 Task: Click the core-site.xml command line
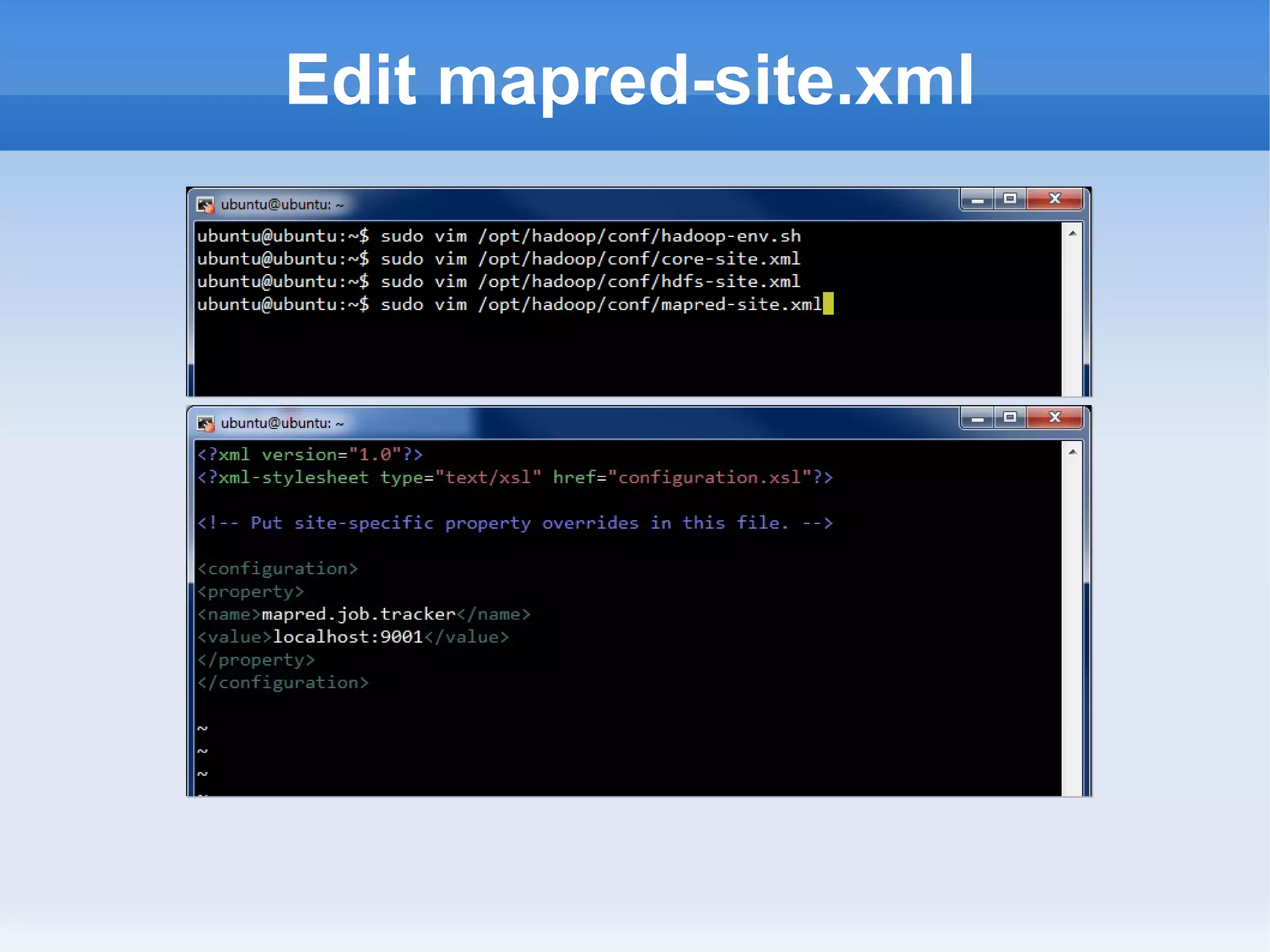[499, 259]
